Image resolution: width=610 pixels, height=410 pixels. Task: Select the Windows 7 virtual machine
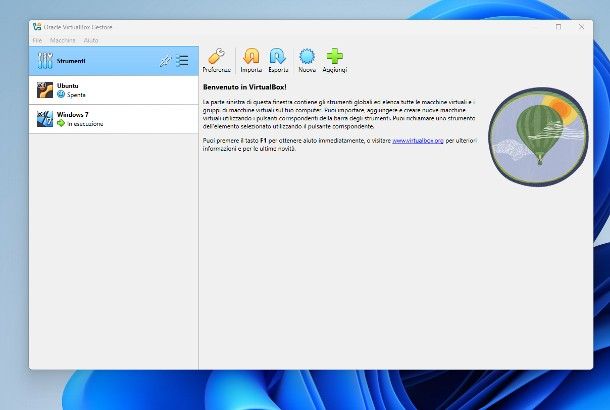(114, 119)
